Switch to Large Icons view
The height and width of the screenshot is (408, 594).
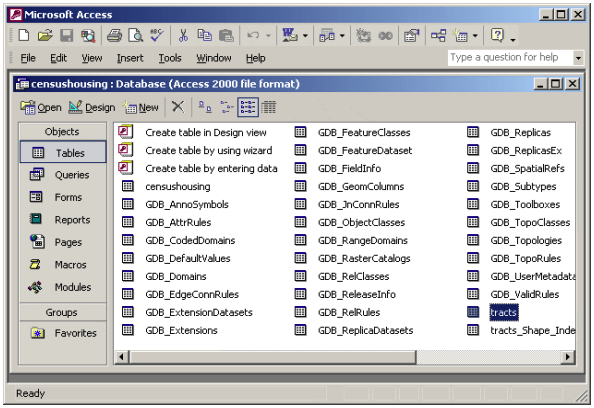coord(205,107)
